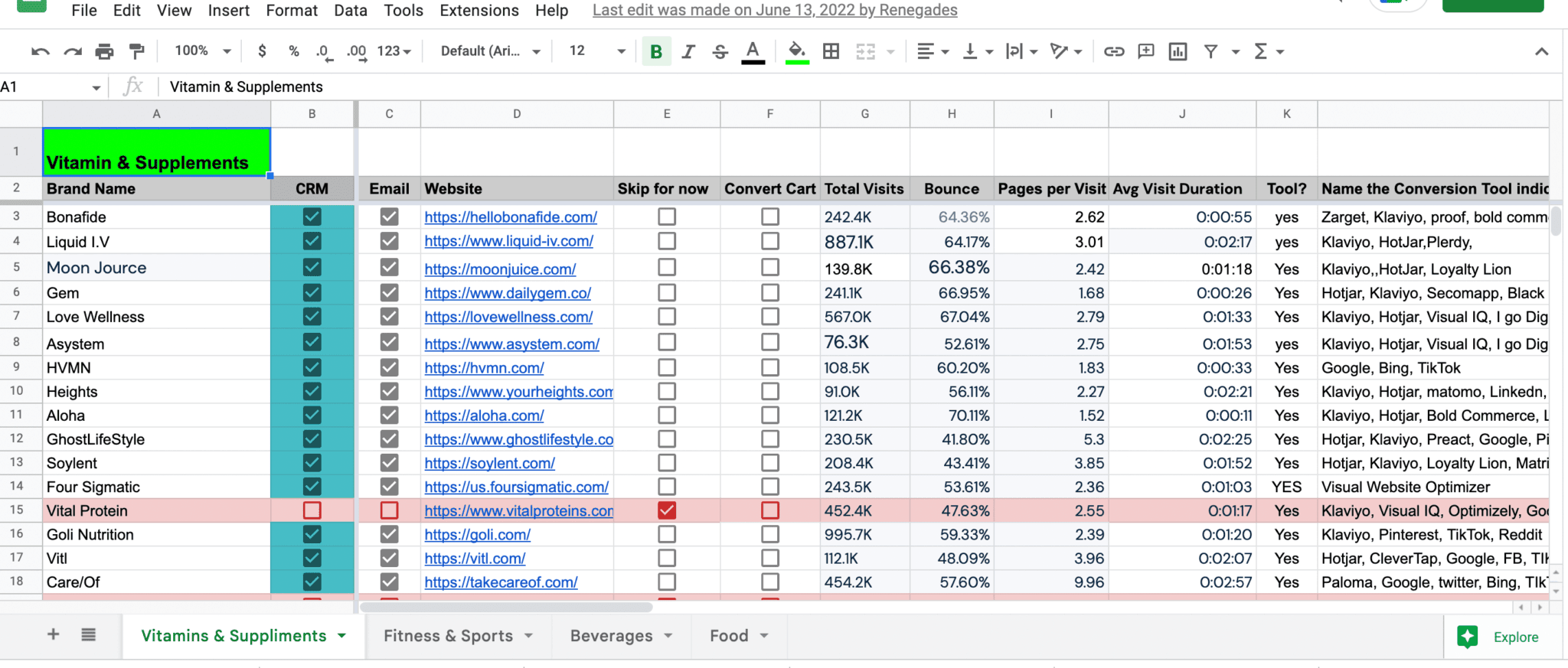1568x668 pixels.
Task: Add a new sheet with the plus icon
Action: click(54, 634)
